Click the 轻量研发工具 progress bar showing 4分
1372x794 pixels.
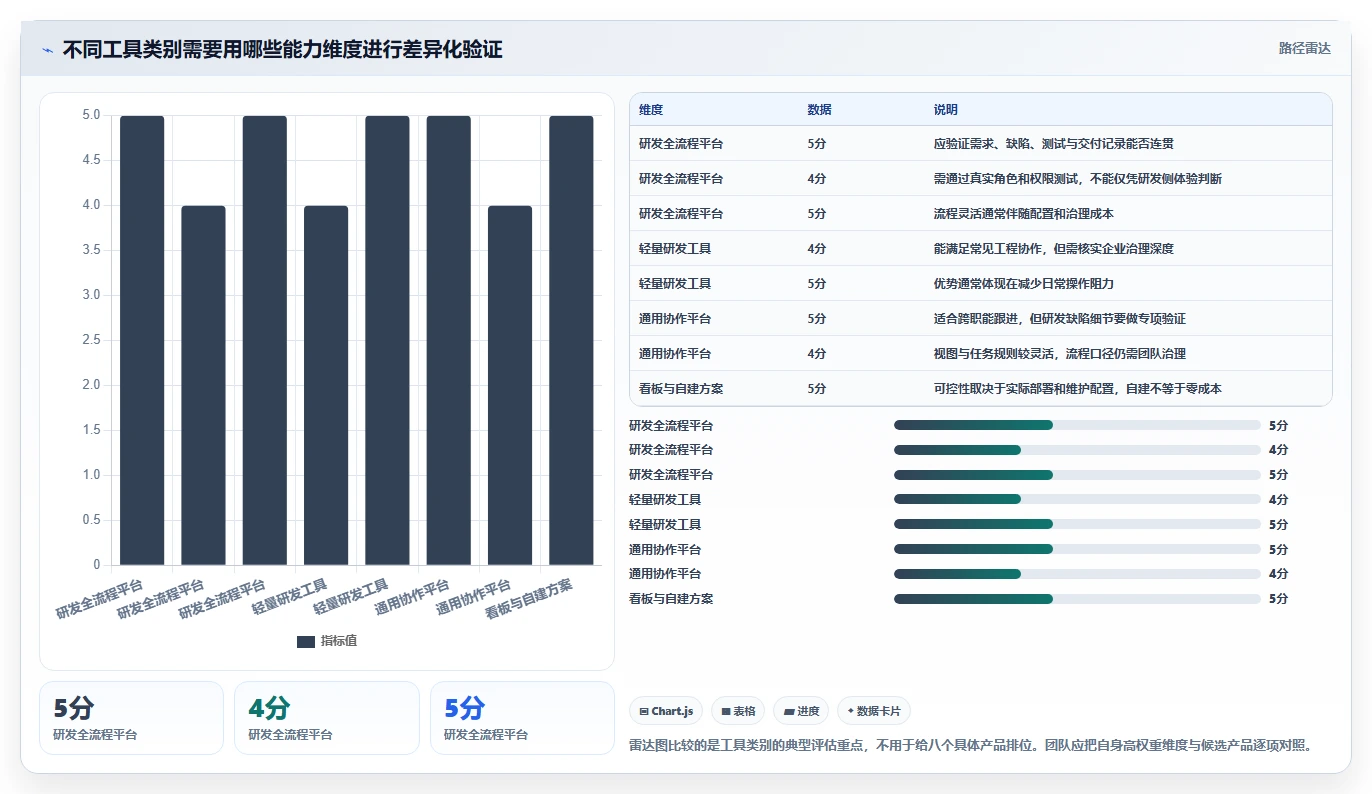(x=1077, y=499)
